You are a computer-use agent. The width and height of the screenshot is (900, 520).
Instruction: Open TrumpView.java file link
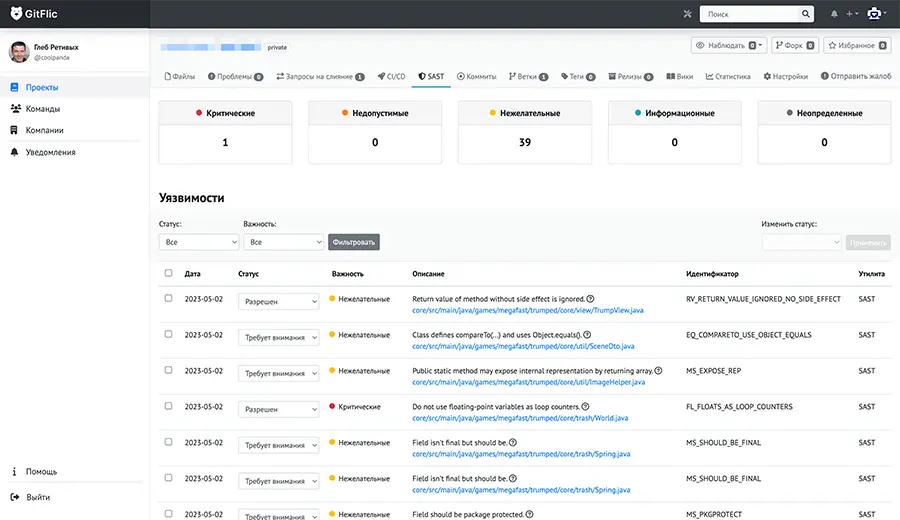pos(527,311)
